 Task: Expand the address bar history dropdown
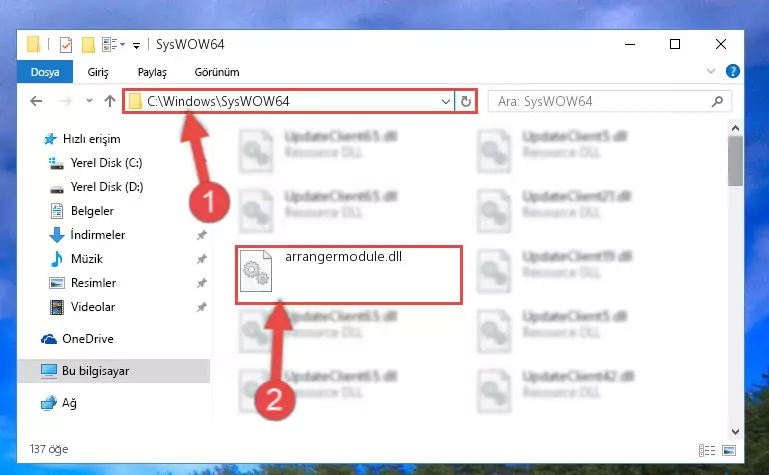(445, 101)
